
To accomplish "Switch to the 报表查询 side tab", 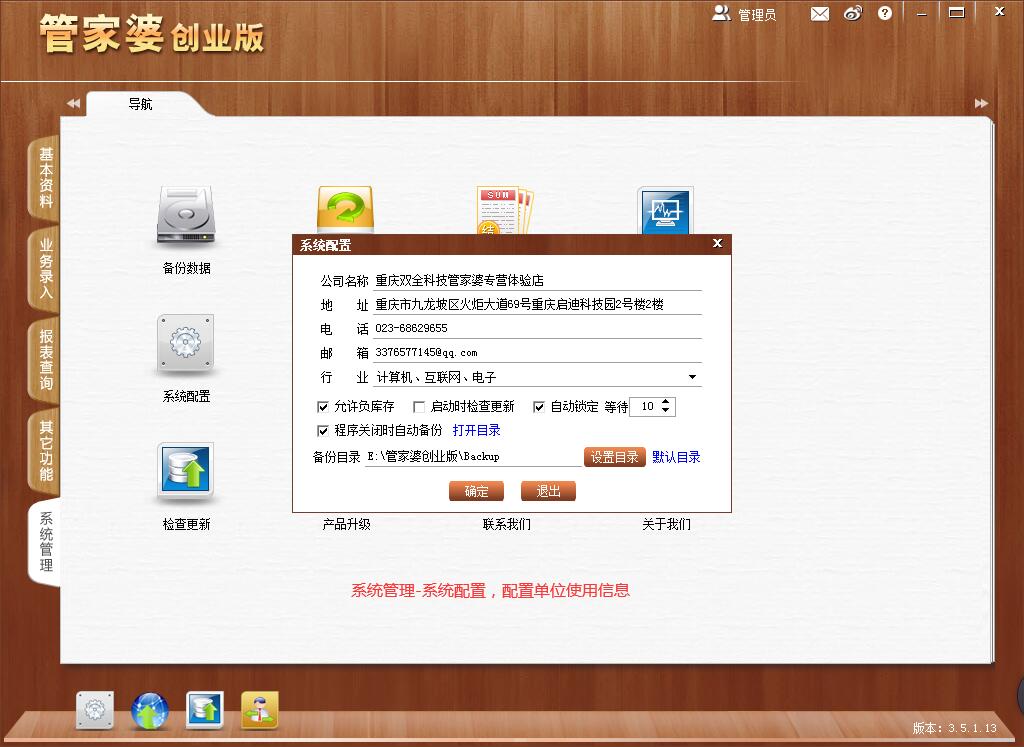I will pos(45,359).
